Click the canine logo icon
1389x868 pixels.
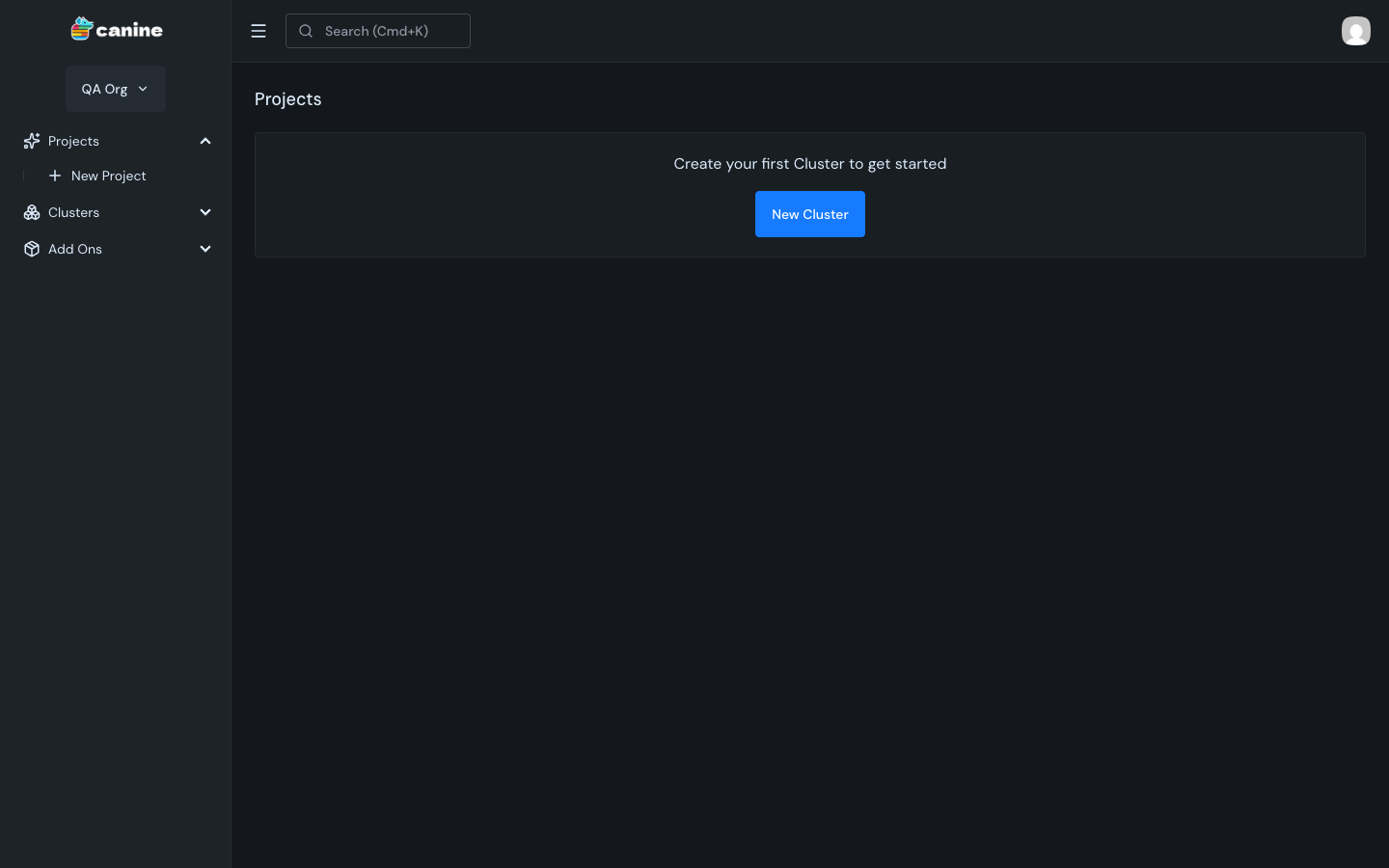(x=81, y=29)
